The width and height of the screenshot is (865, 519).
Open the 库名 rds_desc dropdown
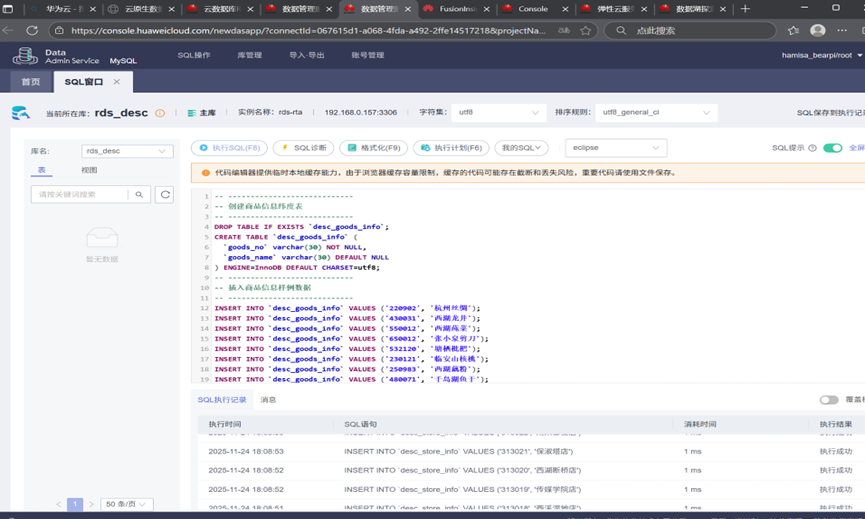point(127,151)
